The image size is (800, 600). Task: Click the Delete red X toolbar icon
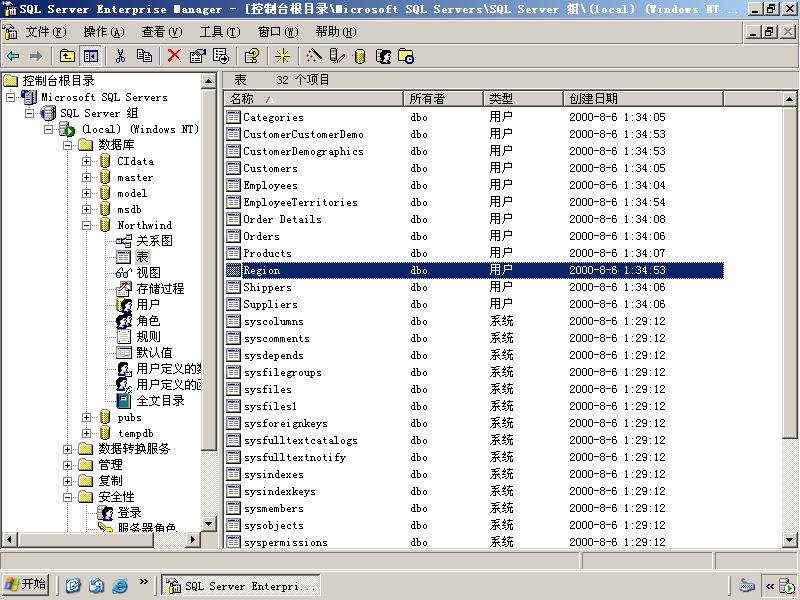click(174, 56)
